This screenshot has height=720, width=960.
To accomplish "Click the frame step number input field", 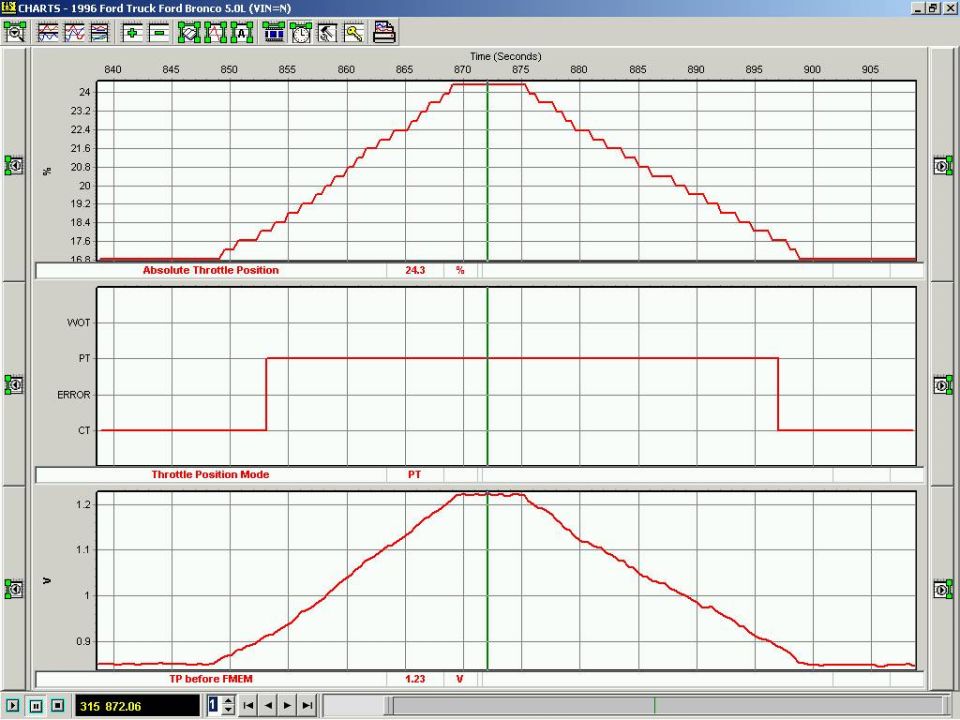I will [214, 705].
